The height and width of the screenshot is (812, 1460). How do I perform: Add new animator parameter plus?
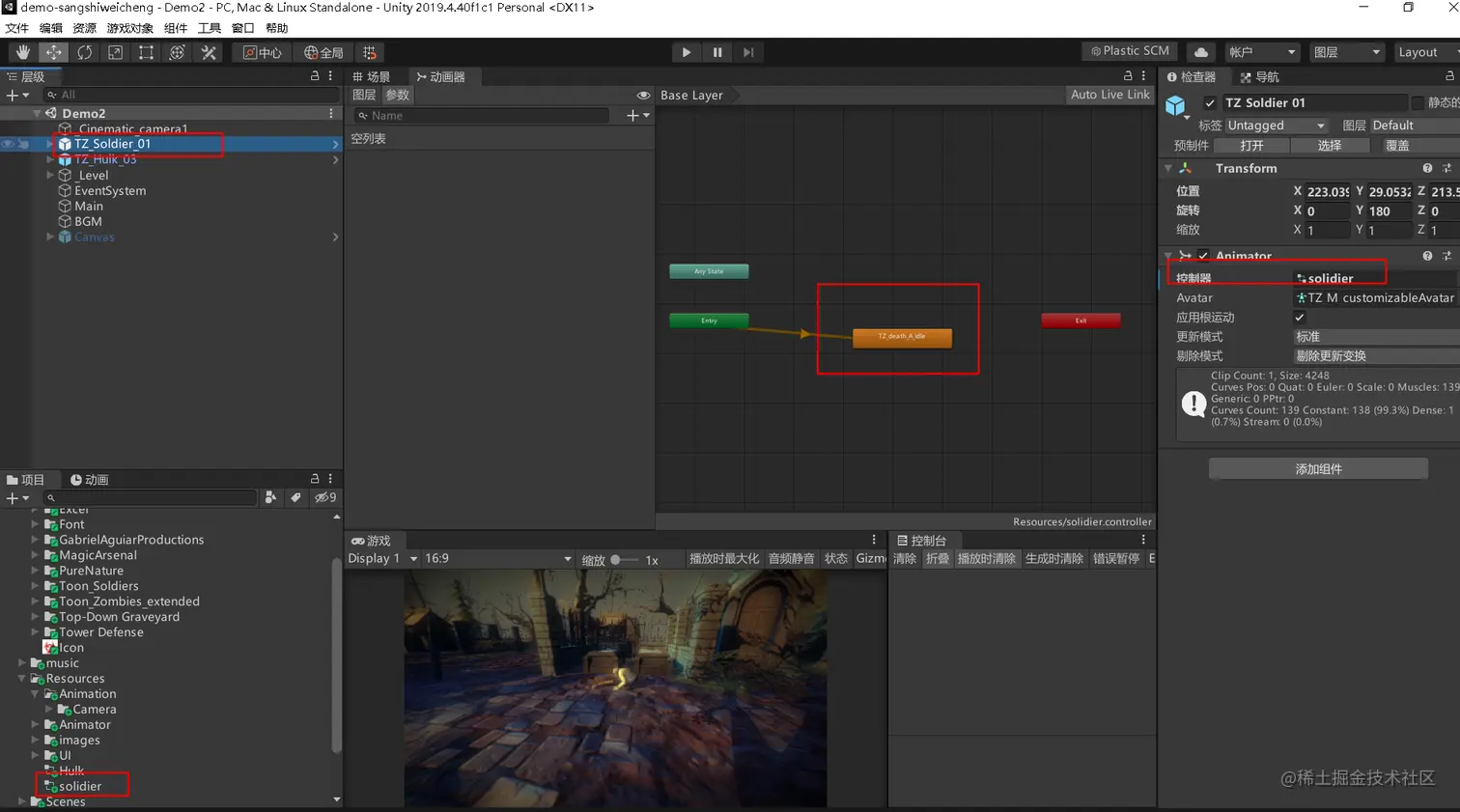(x=638, y=116)
